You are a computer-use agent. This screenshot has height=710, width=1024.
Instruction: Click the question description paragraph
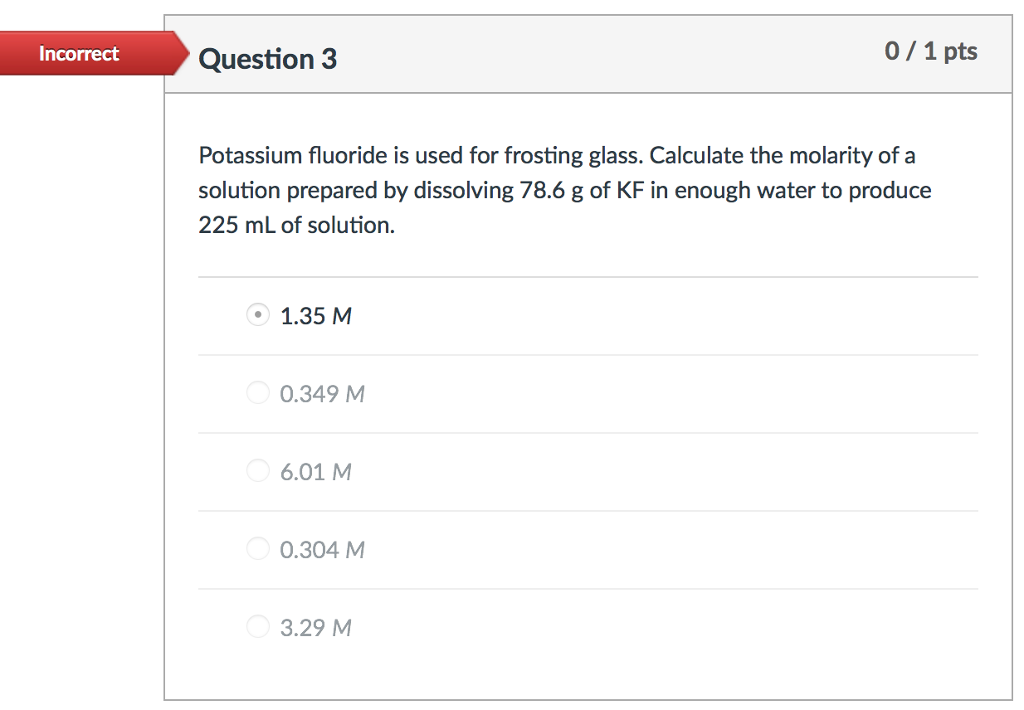click(564, 190)
